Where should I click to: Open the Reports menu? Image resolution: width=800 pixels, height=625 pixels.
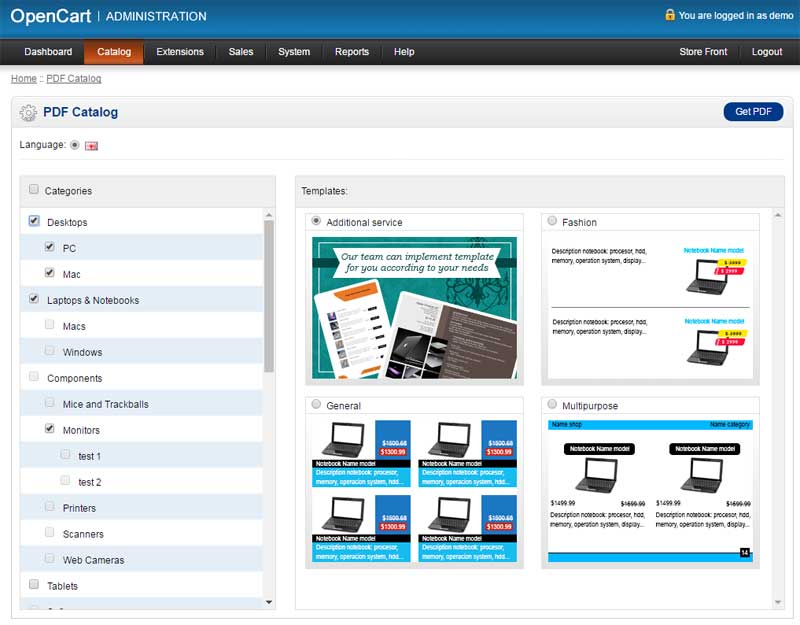click(x=352, y=52)
